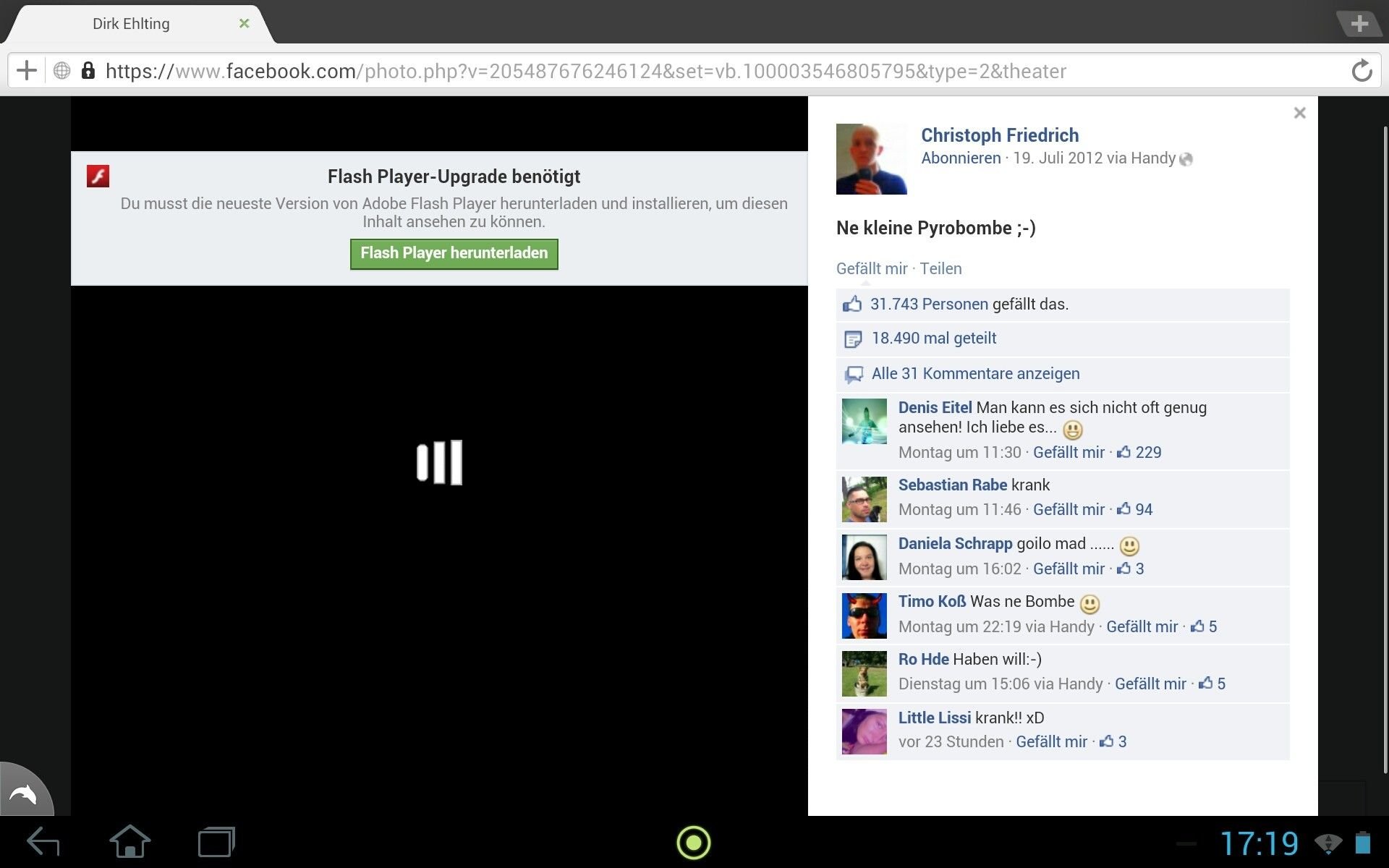View 229 likes on Denis Eitel's comment
1389x868 pixels.
(x=1139, y=452)
